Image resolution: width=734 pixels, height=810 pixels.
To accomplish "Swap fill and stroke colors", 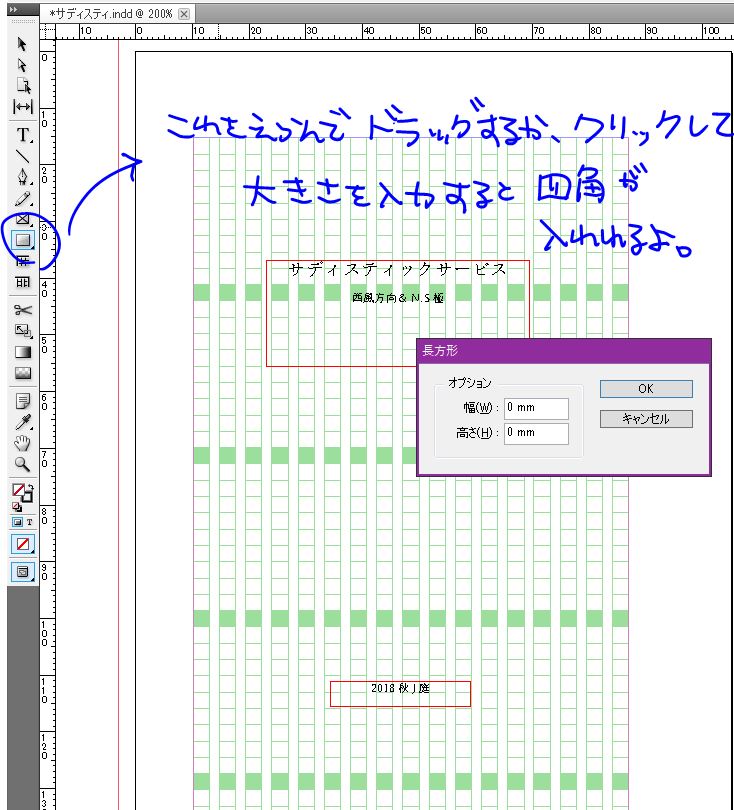I will point(30,487).
